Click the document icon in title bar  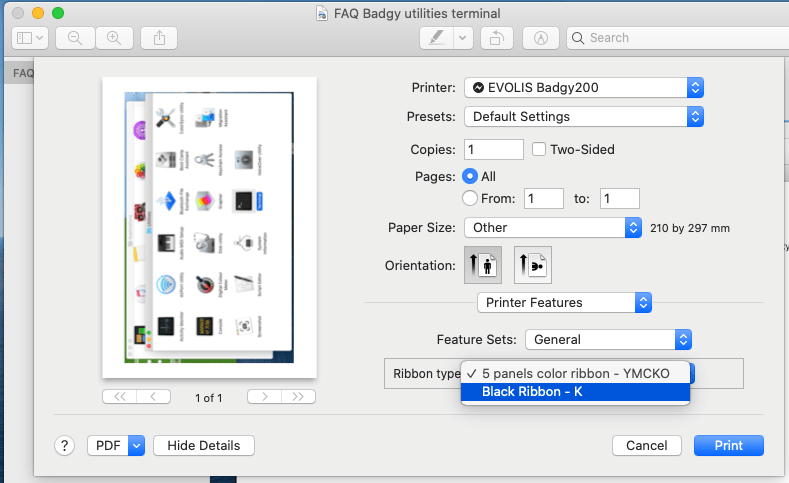coord(322,13)
